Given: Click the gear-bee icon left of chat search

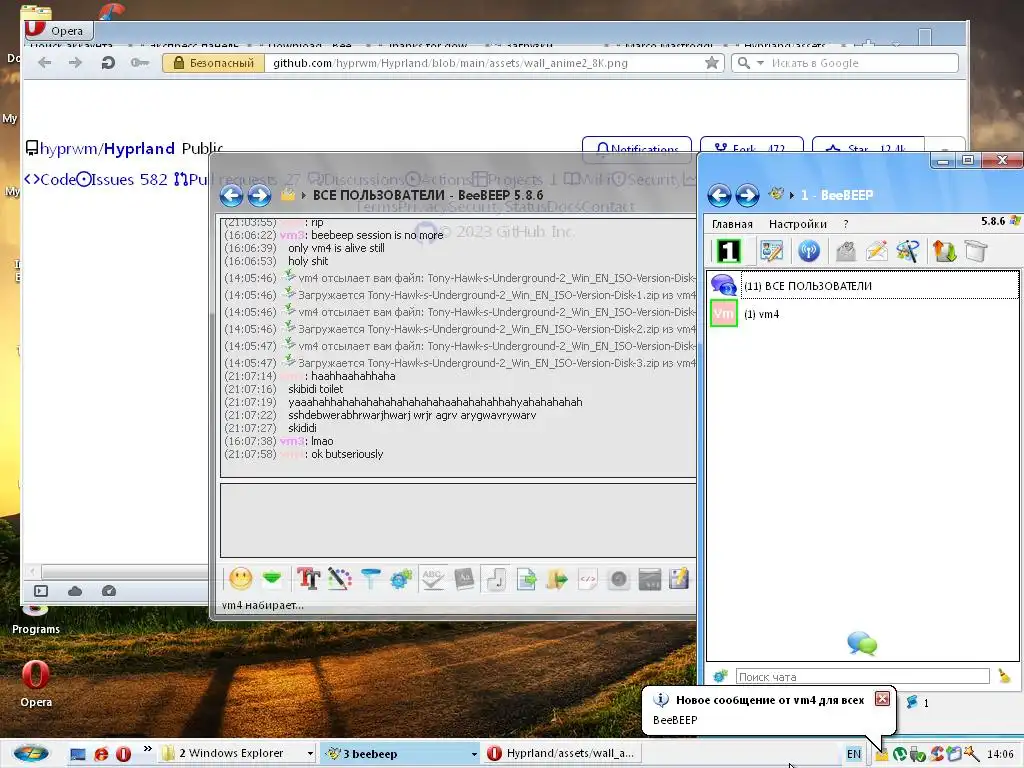Looking at the screenshot, I should pos(720,677).
